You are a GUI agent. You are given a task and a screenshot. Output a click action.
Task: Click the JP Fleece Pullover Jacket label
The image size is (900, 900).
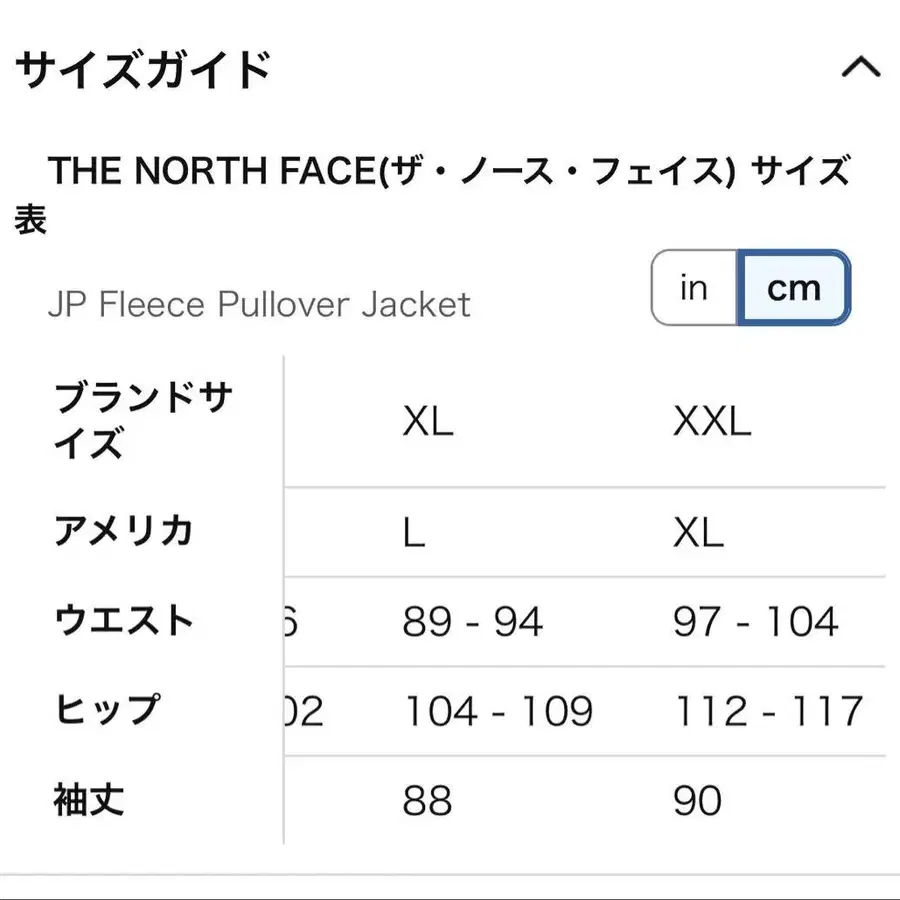tap(259, 304)
